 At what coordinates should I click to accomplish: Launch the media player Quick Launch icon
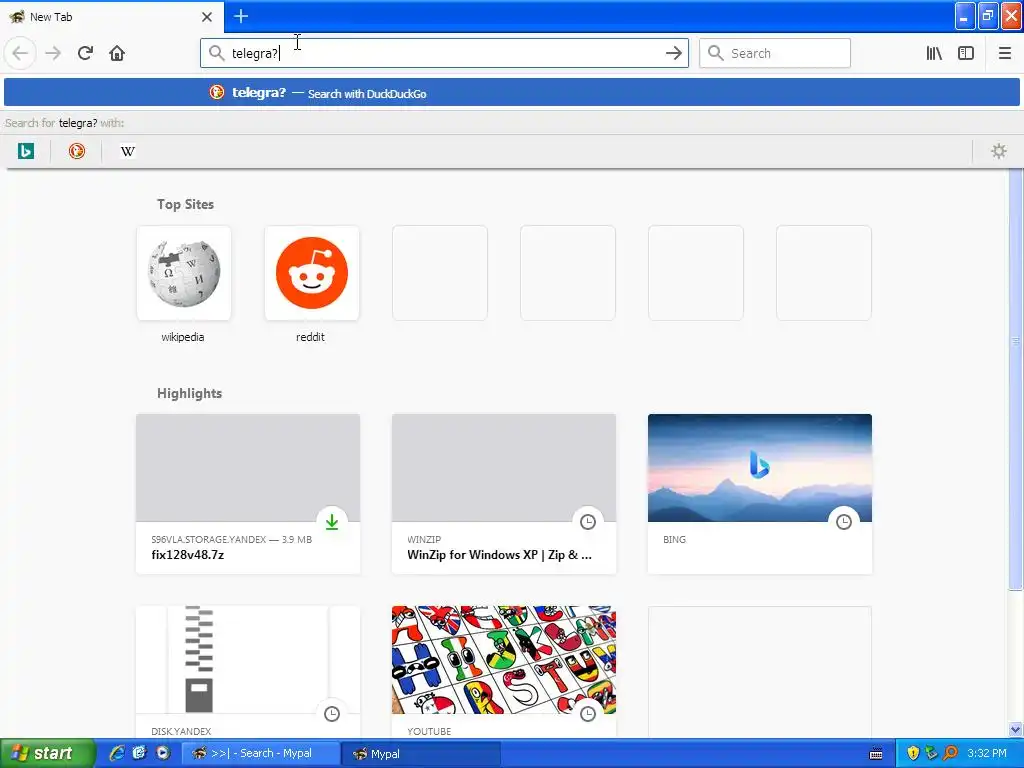[x=163, y=753]
